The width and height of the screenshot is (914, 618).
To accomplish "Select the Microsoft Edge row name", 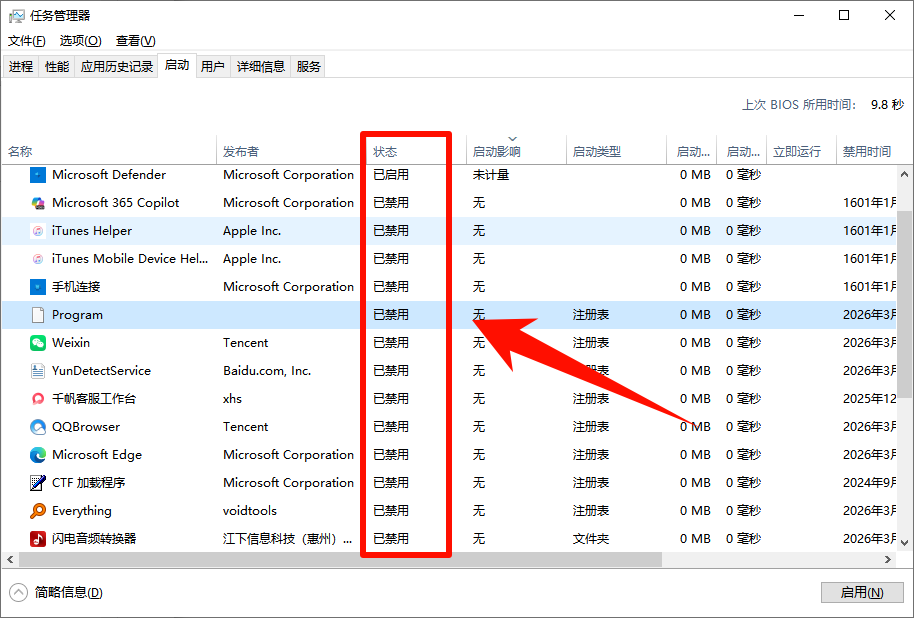I will 97,455.
